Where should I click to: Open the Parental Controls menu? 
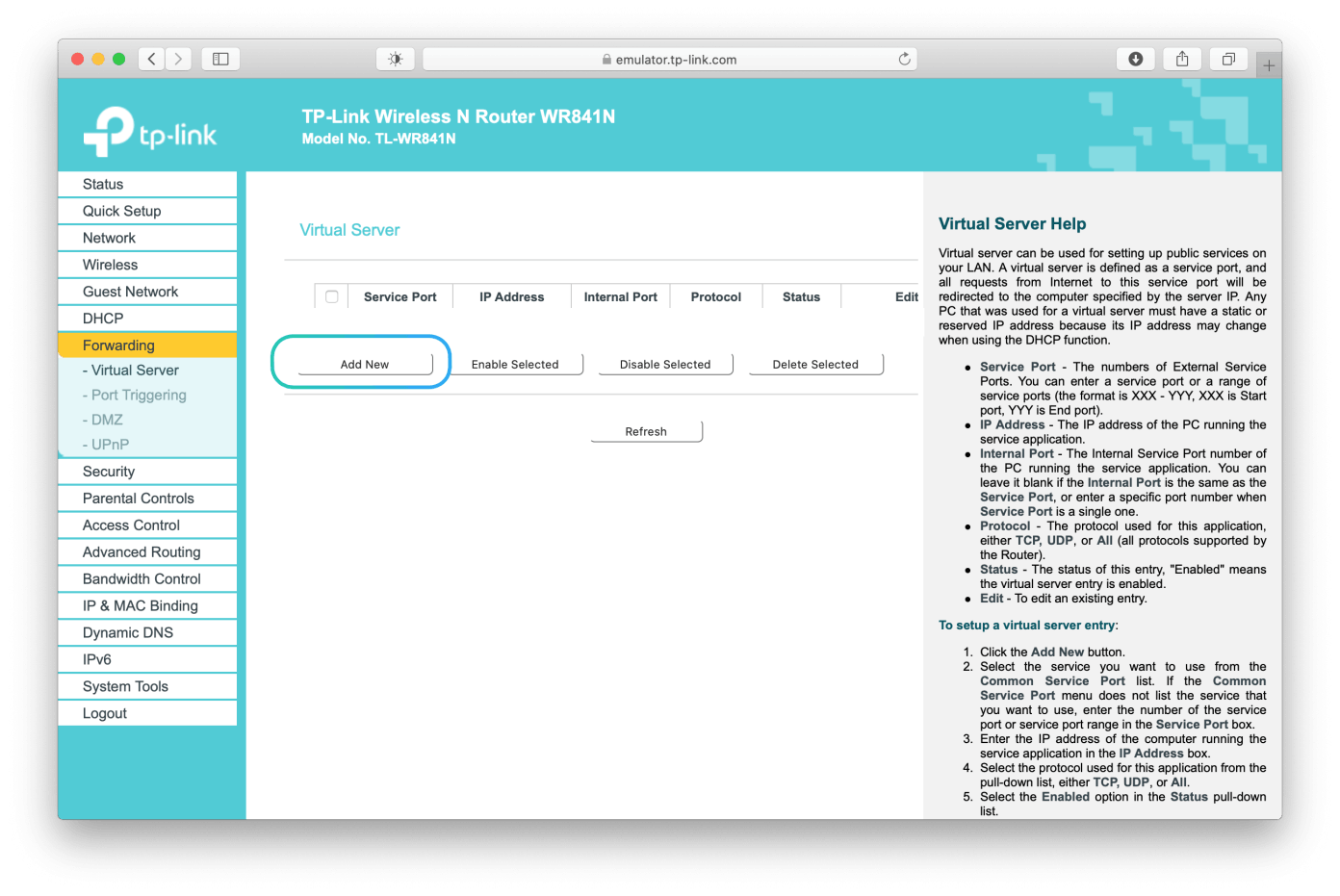pos(147,499)
